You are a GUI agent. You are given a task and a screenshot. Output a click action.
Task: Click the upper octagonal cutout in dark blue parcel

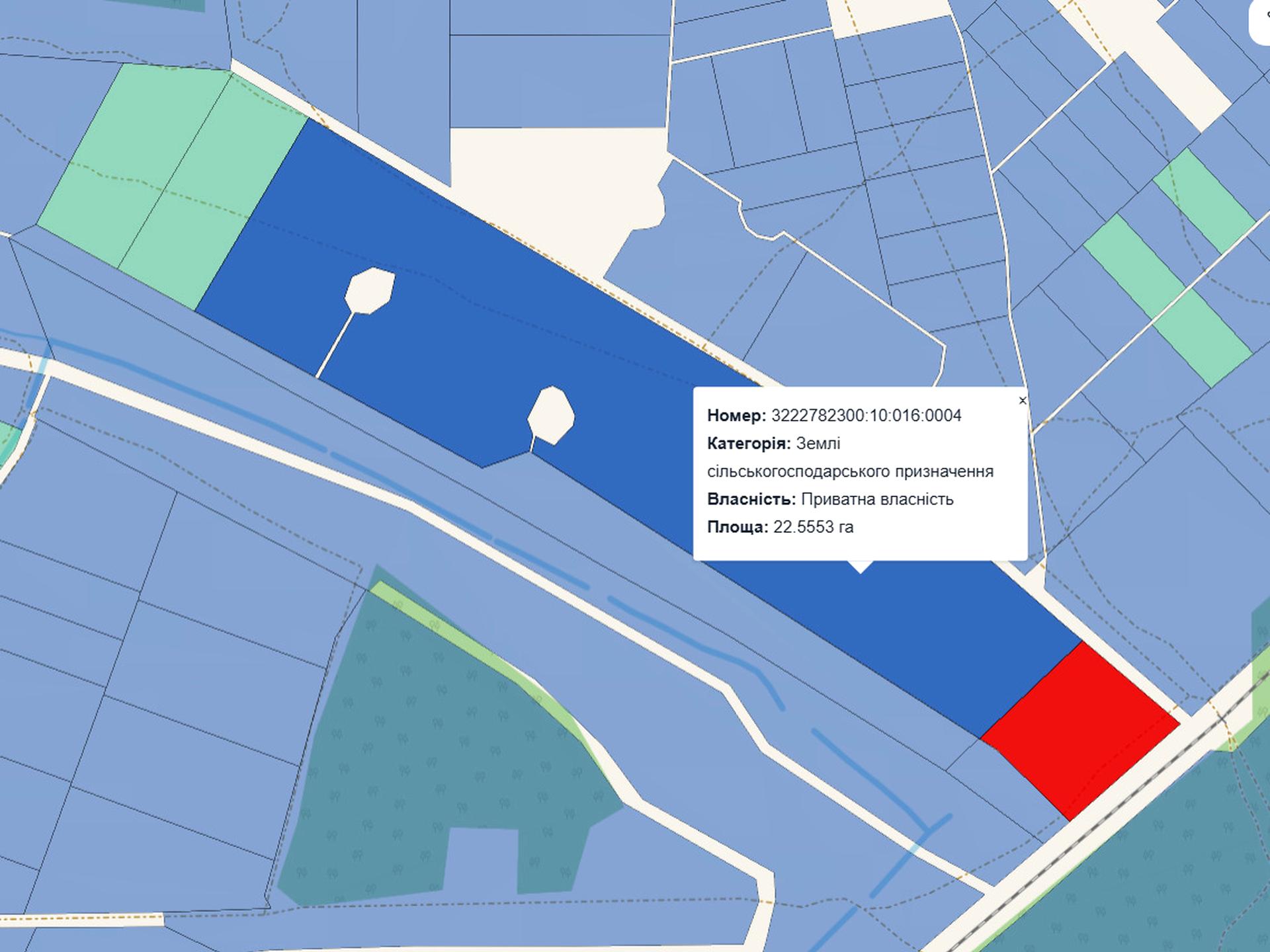[370, 290]
